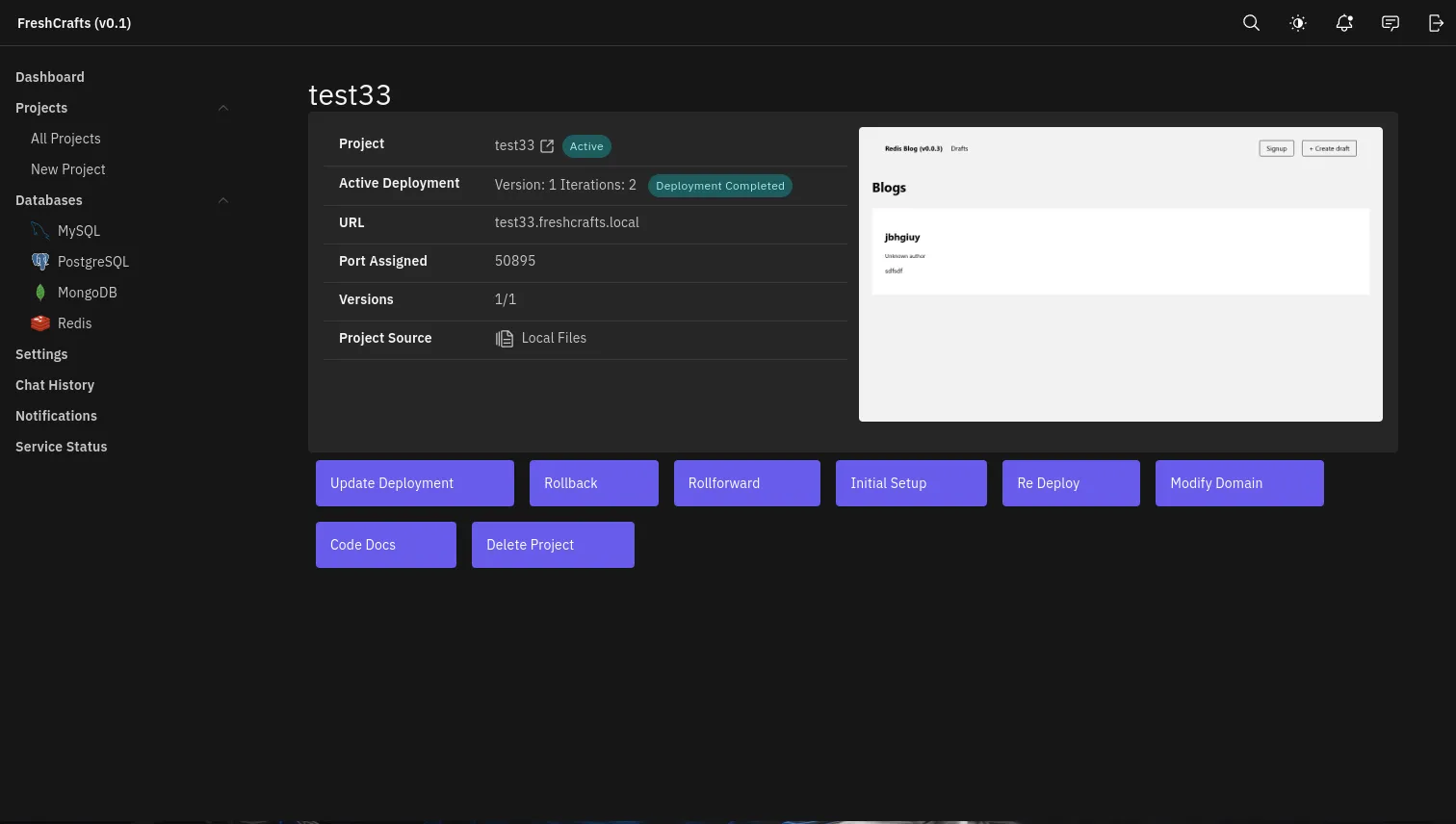Click the PostgreSQL elephant icon
Viewport: 1456px width, 824px height.
[x=40, y=262]
